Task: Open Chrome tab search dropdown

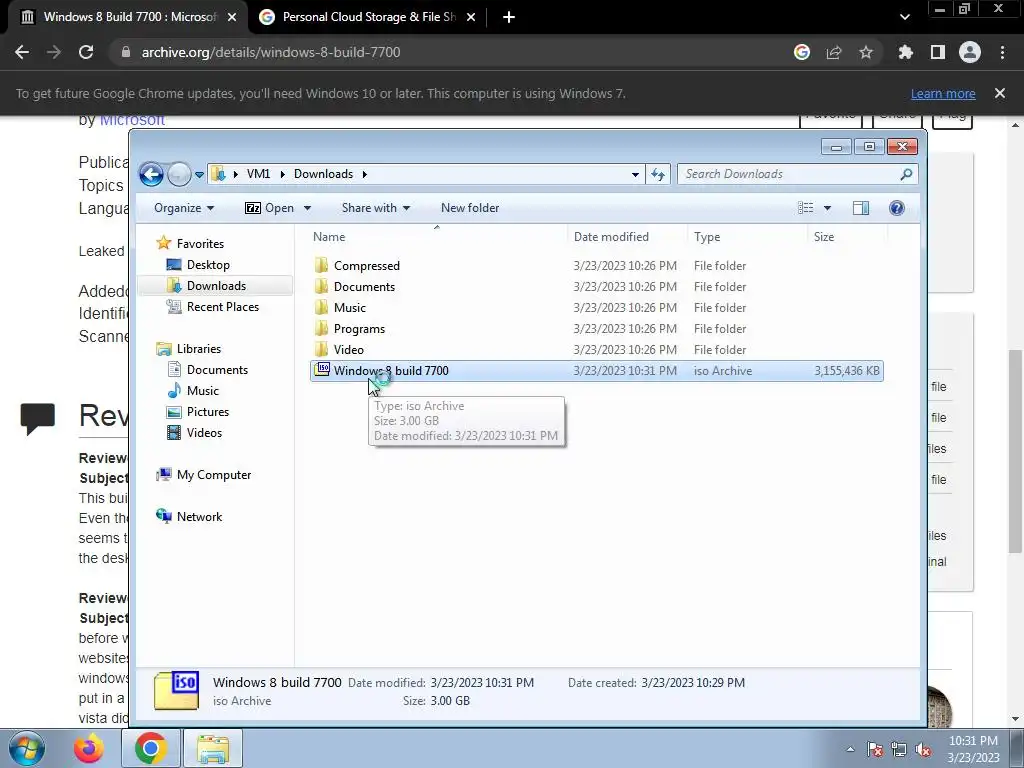Action: (x=904, y=17)
